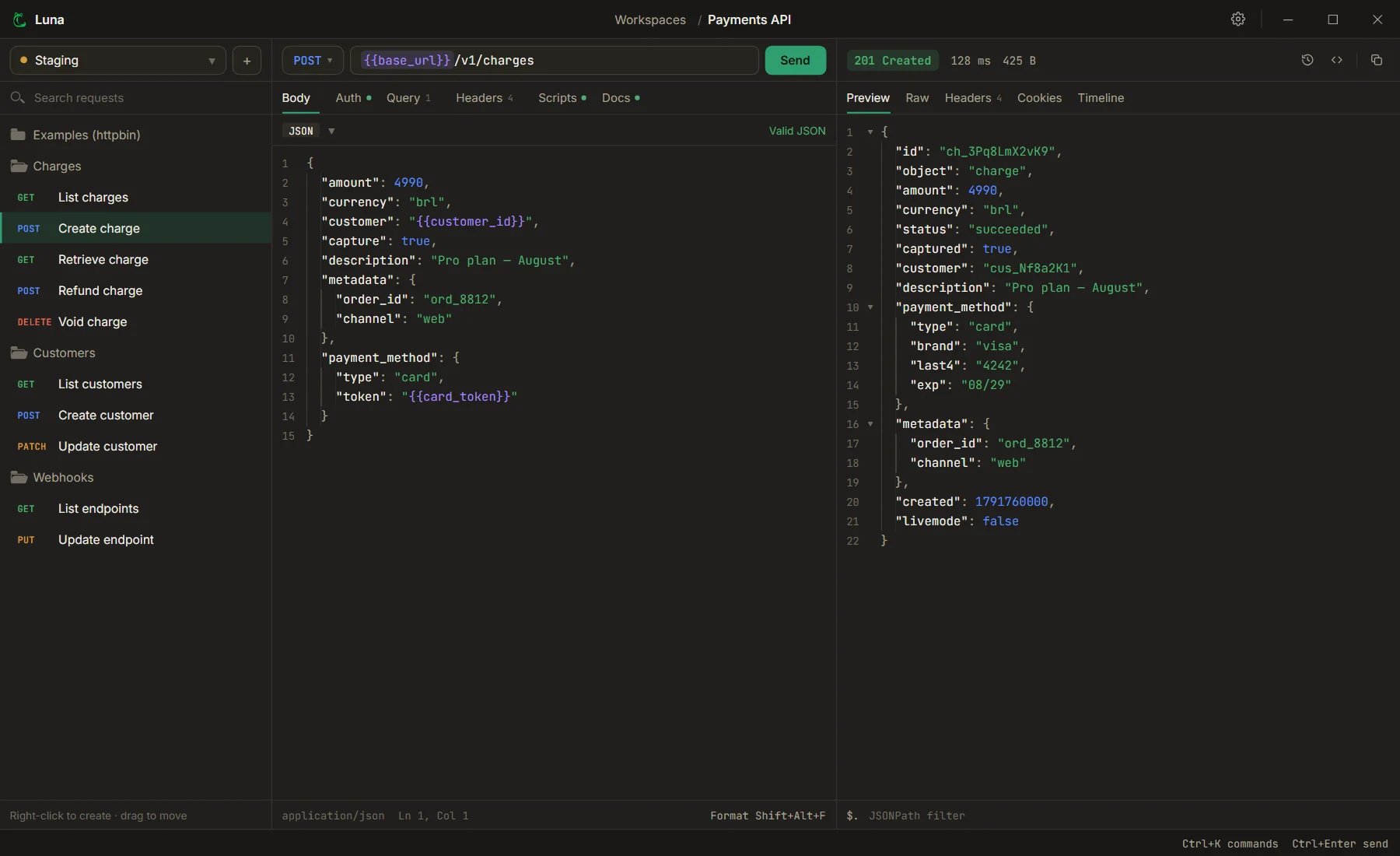The width and height of the screenshot is (1400, 856).
Task: Select the Update endpoint request
Action: point(135,539)
